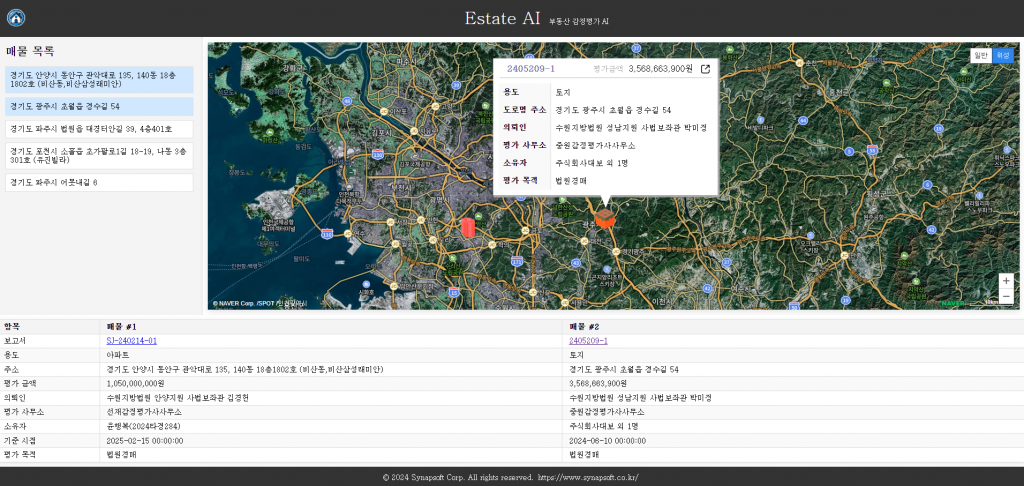Select listing 파주시 법원읍 대경터안길 39
Image resolution: width=1024 pixels, height=486 pixels.
pos(99,129)
